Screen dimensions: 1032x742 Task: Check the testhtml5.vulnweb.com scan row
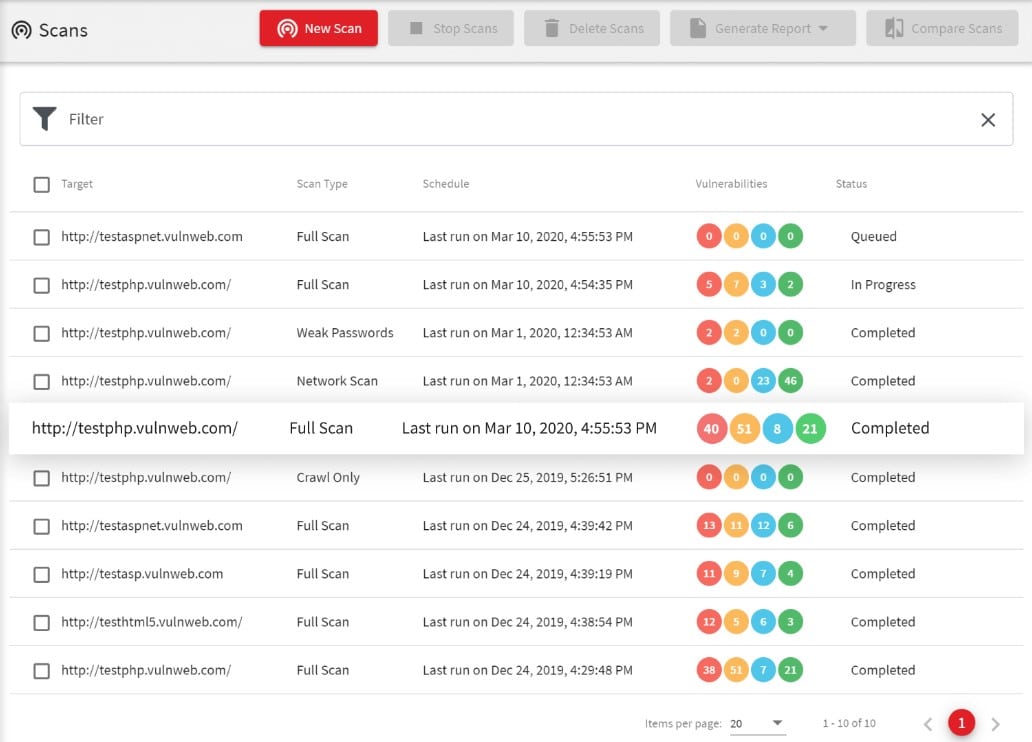tap(41, 622)
